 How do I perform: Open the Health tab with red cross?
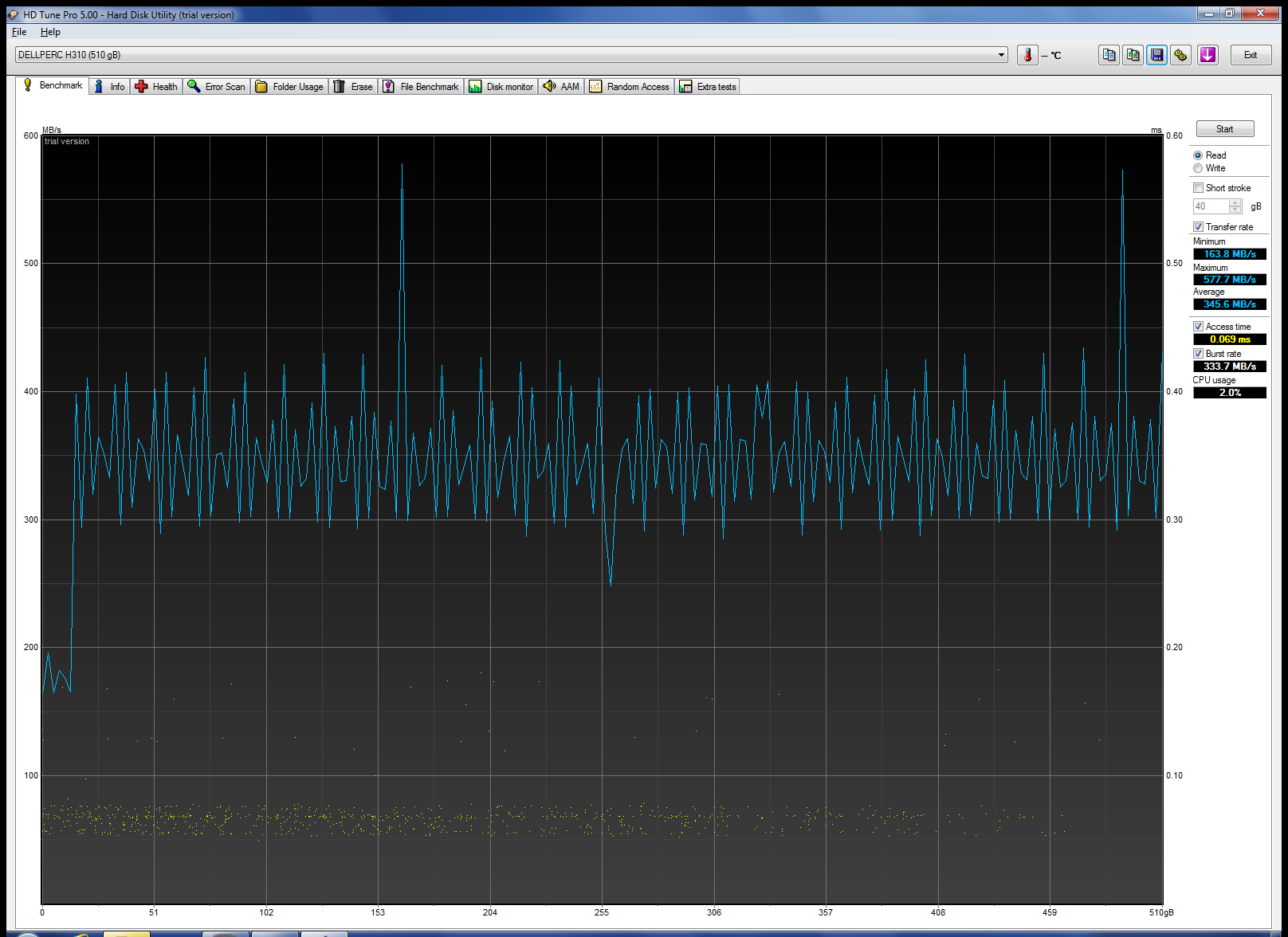[x=156, y=87]
